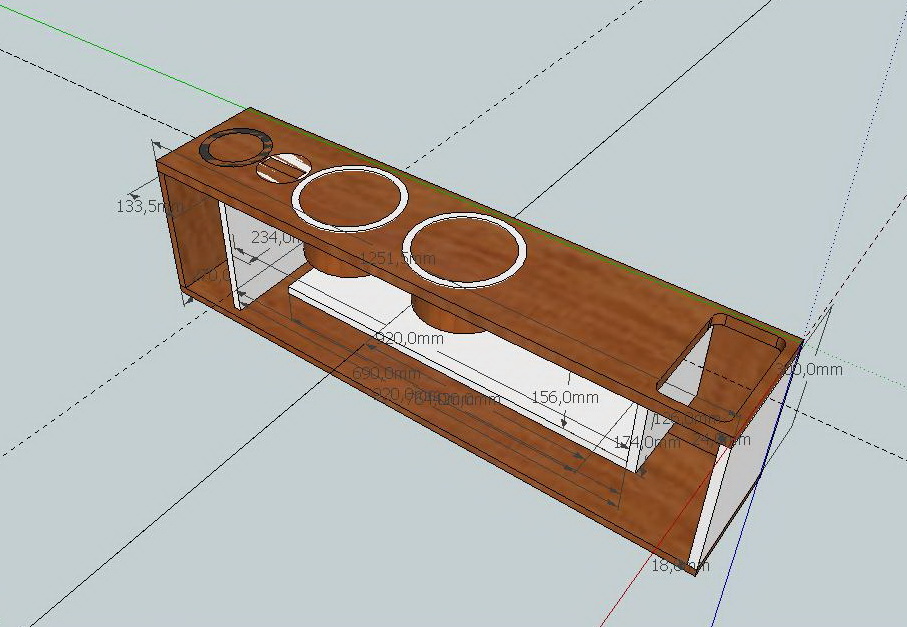Select the 174,0mm dimension label
The width and height of the screenshot is (907, 627).
[x=647, y=442]
